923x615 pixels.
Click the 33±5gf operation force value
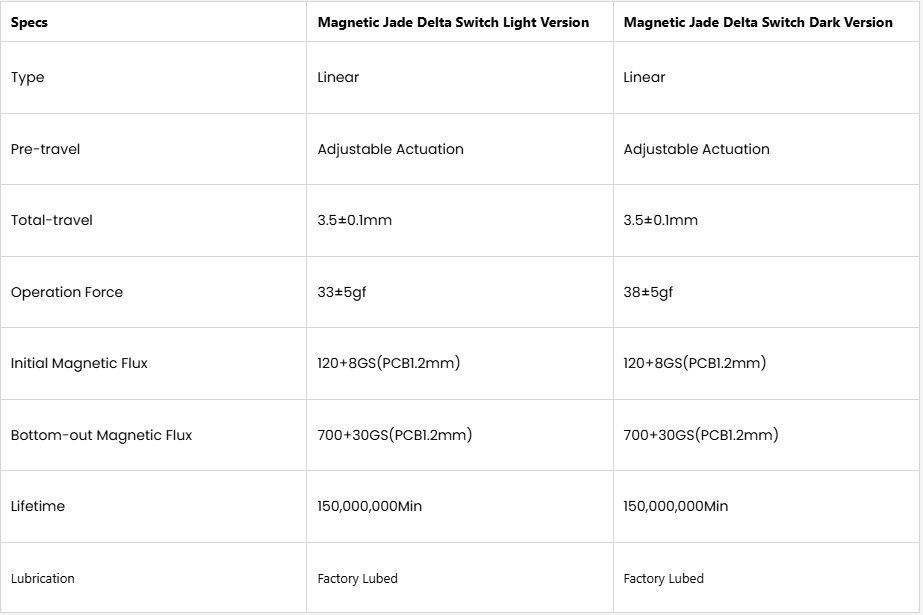[x=342, y=292]
